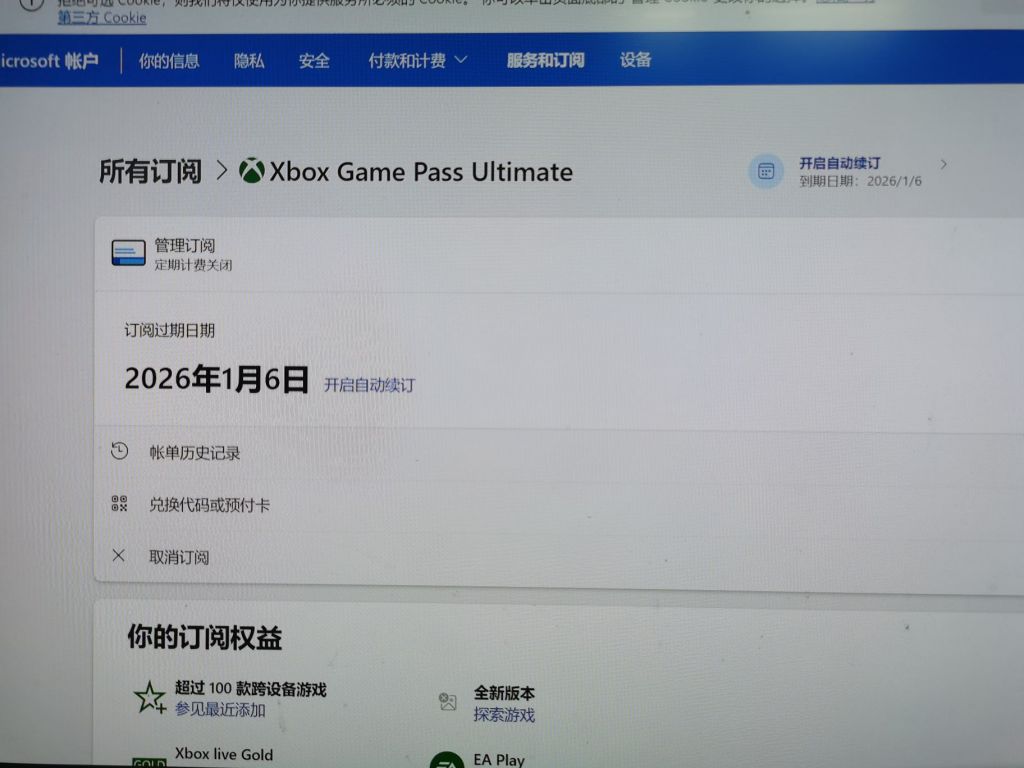This screenshot has height=768, width=1024.
Task: Click the GOLD badge beside Xbox live Gold
Action: click(x=148, y=764)
